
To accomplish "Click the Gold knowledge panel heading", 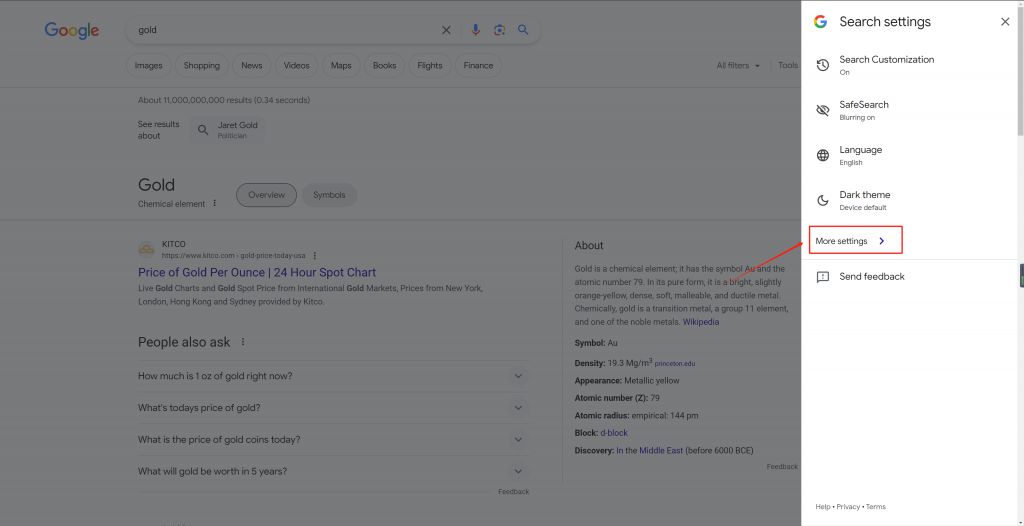I will click(156, 184).
